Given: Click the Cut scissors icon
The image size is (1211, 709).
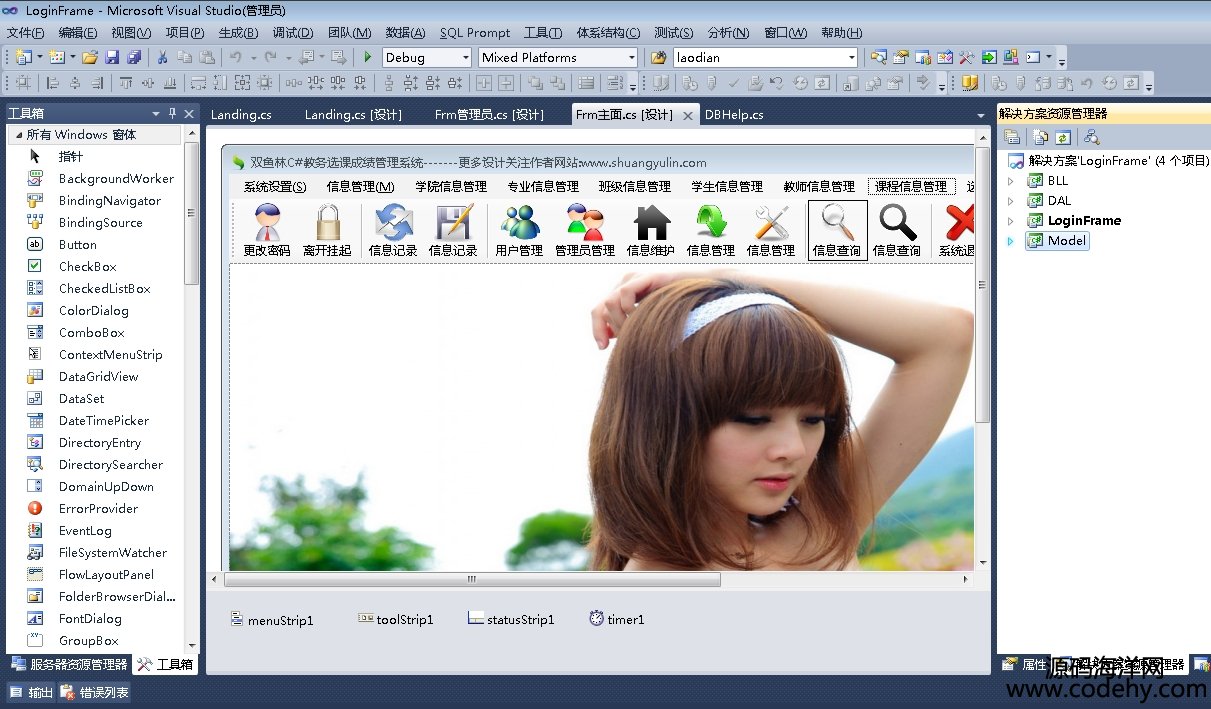Looking at the screenshot, I should [x=162, y=57].
